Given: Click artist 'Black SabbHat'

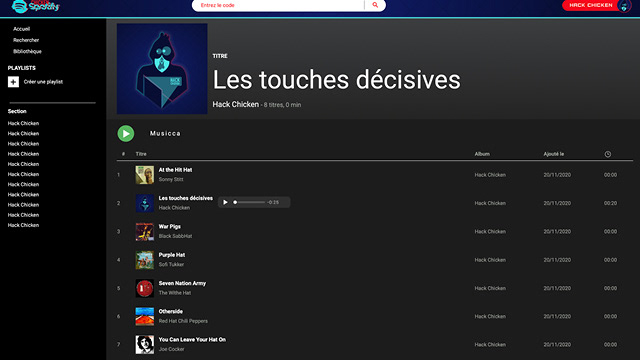Looking at the screenshot, I should [x=175, y=236].
